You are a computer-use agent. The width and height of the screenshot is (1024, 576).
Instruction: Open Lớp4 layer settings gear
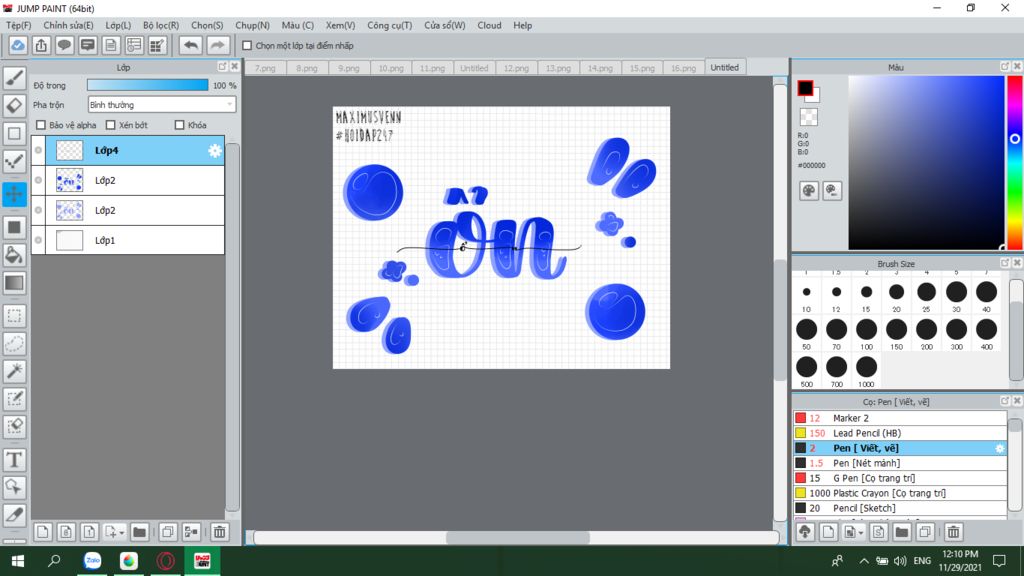click(214, 151)
